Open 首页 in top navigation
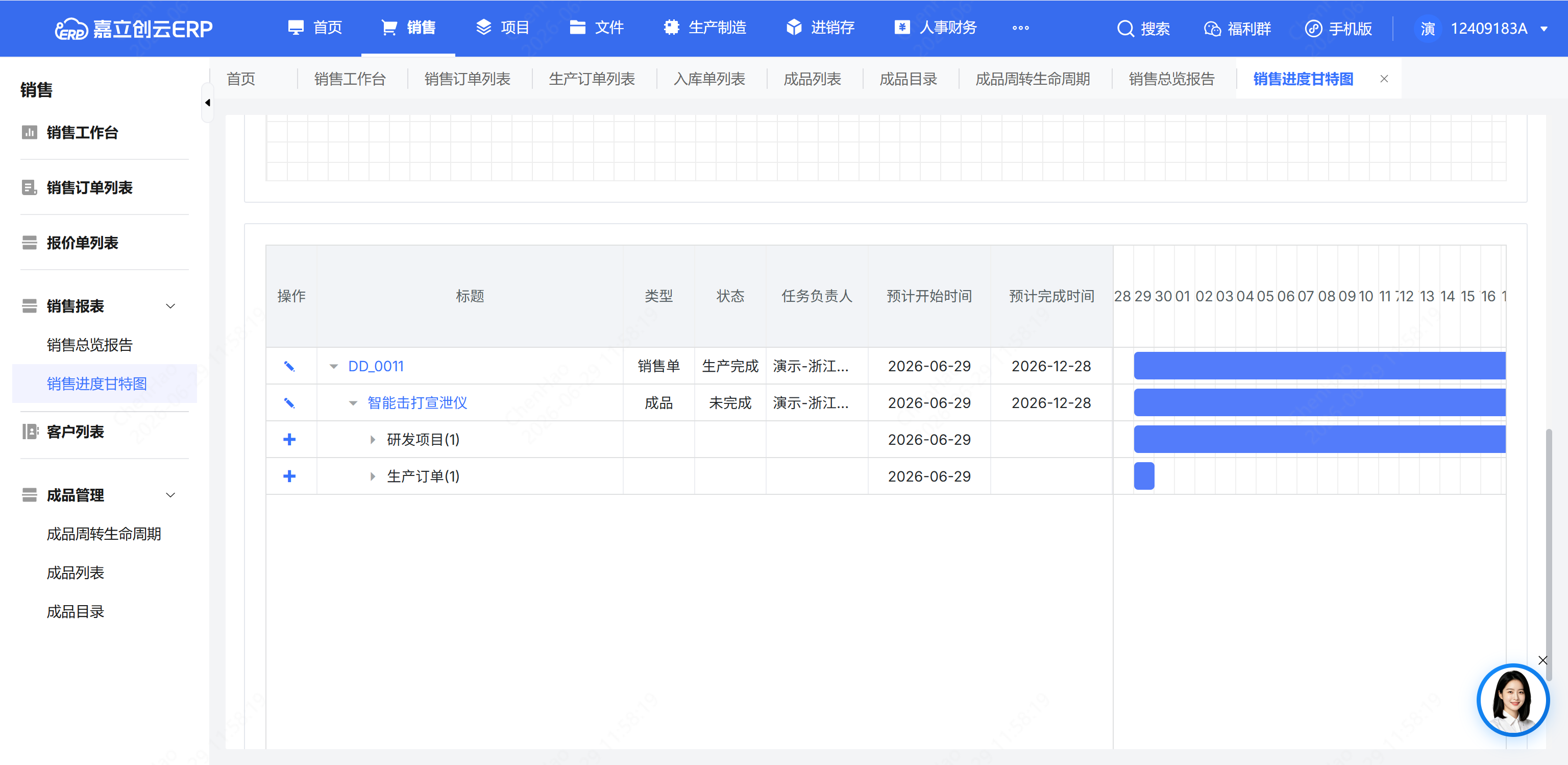 tap(315, 28)
